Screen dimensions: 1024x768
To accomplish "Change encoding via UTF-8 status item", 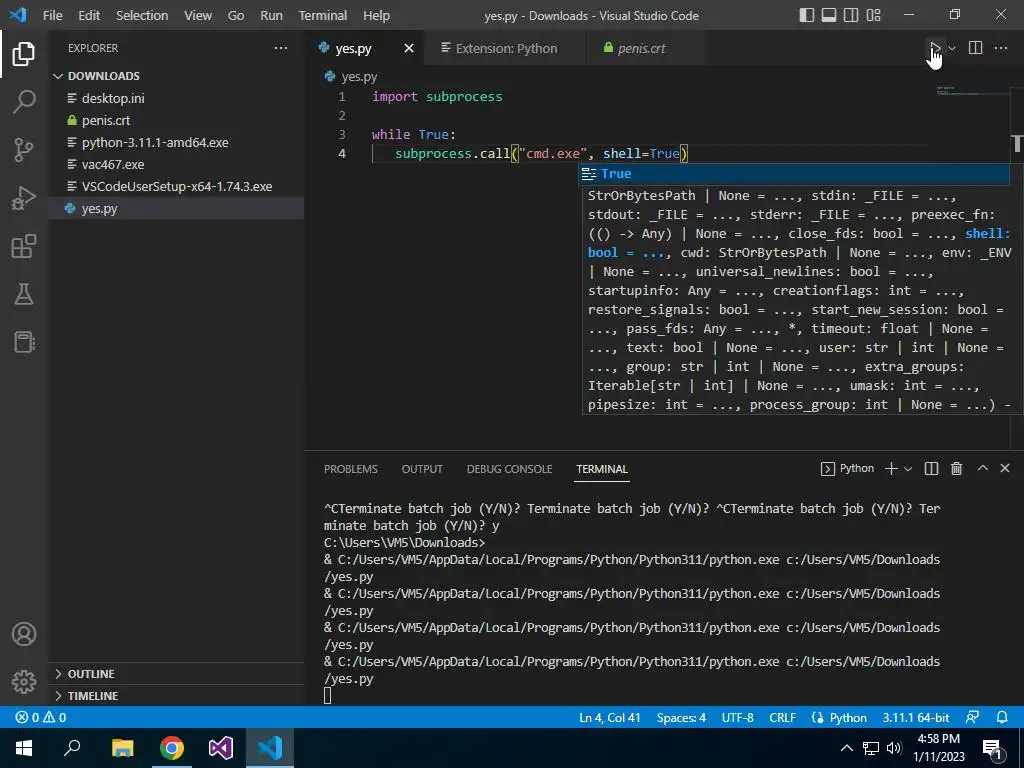I will 737,717.
